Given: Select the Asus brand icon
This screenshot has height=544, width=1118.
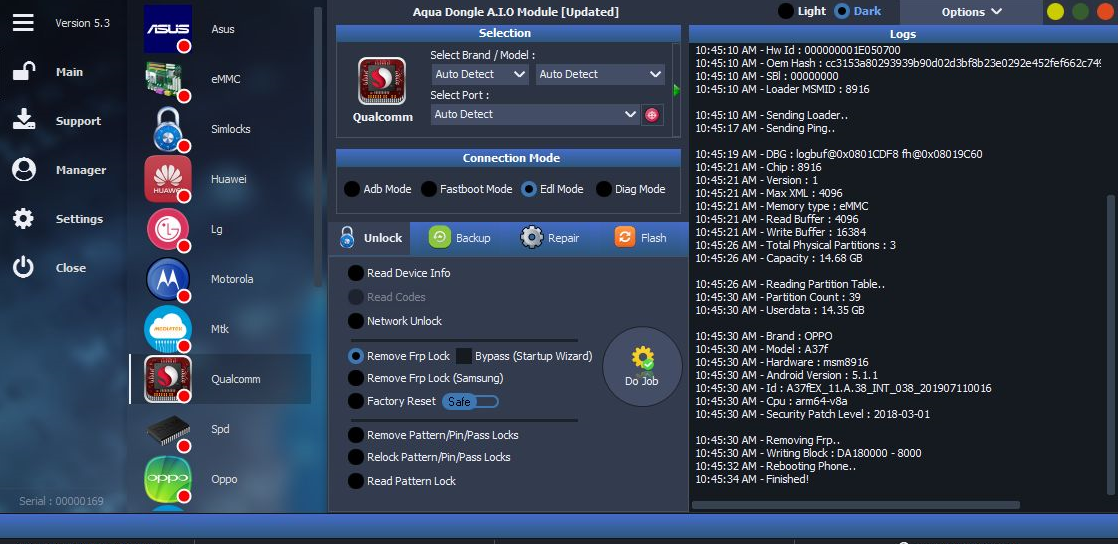Looking at the screenshot, I should 168,29.
